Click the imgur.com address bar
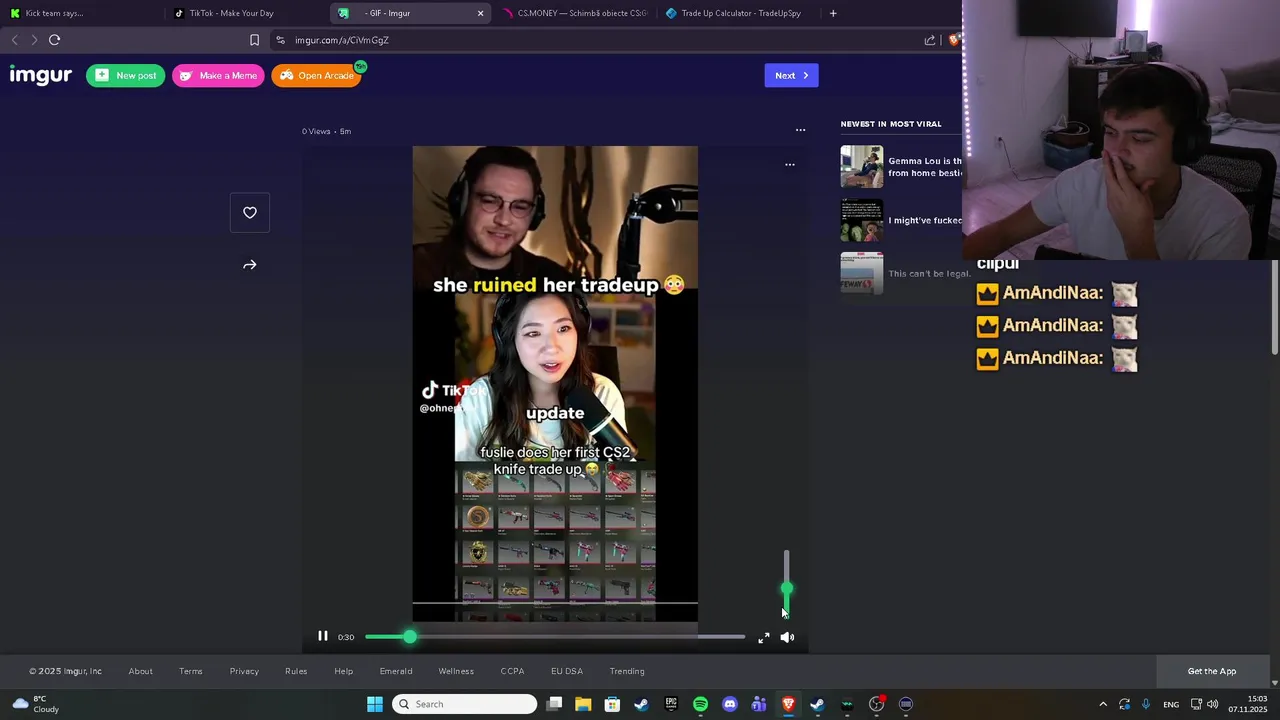Screen dimensions: 1280x720 tap(600, 40)
